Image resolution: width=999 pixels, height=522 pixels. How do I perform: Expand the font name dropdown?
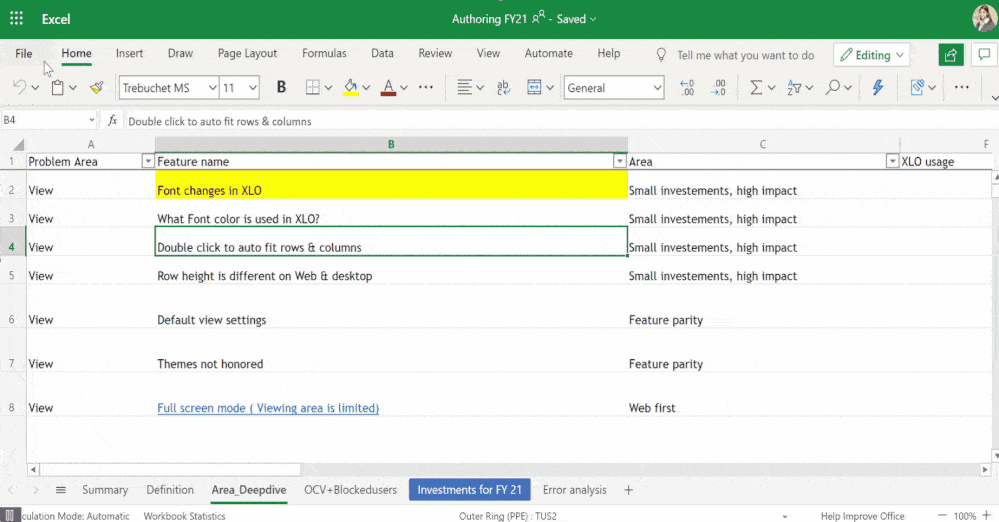point(212,88)
